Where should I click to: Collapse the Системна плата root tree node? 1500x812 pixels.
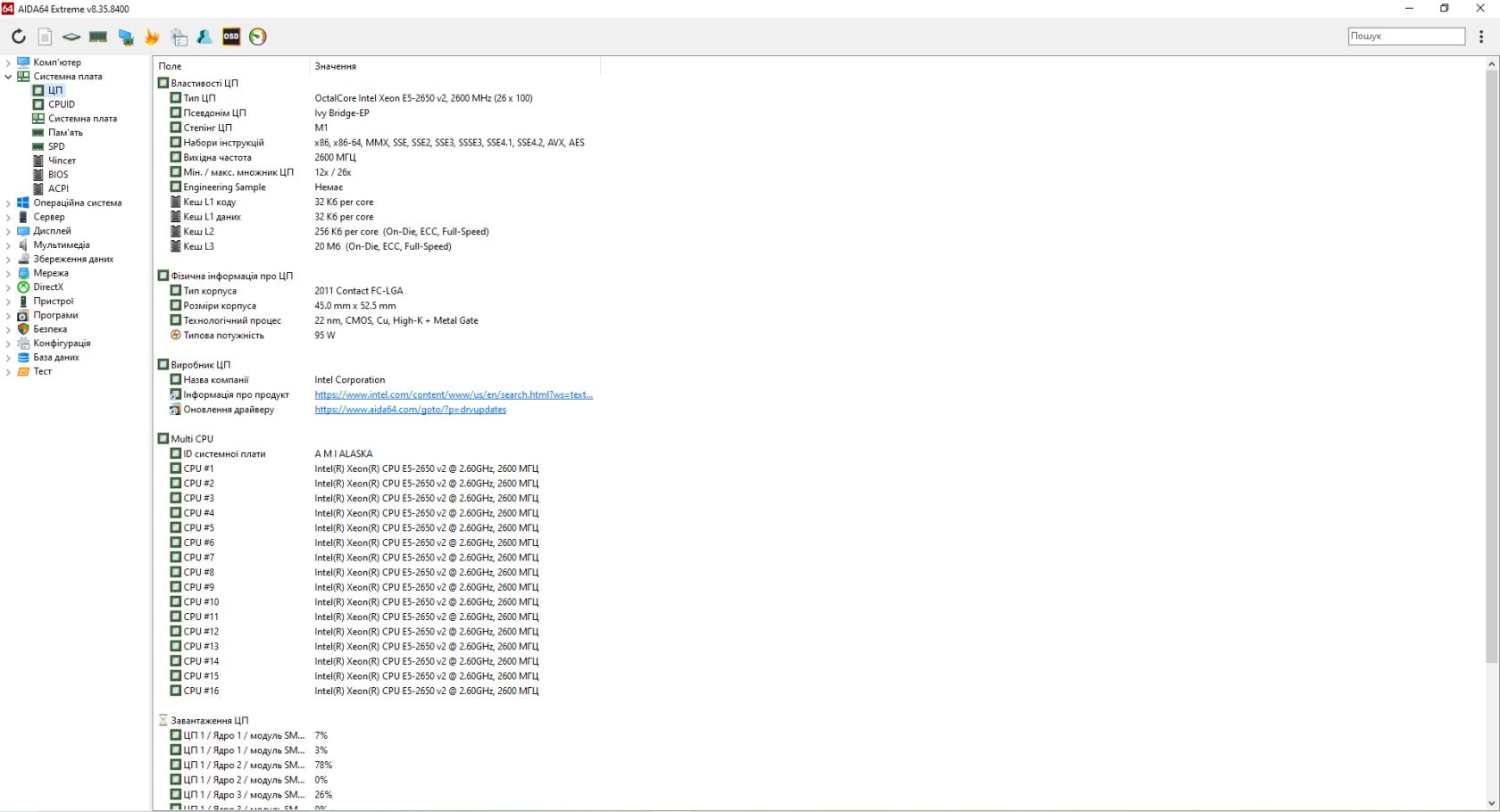coord(8,77)
